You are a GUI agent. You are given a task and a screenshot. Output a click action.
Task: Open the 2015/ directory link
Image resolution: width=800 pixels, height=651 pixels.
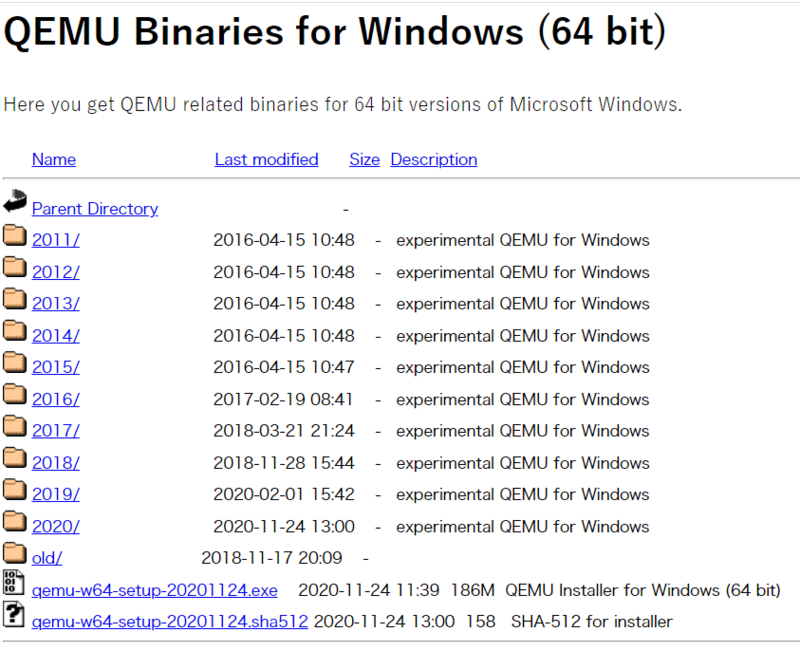56,367
